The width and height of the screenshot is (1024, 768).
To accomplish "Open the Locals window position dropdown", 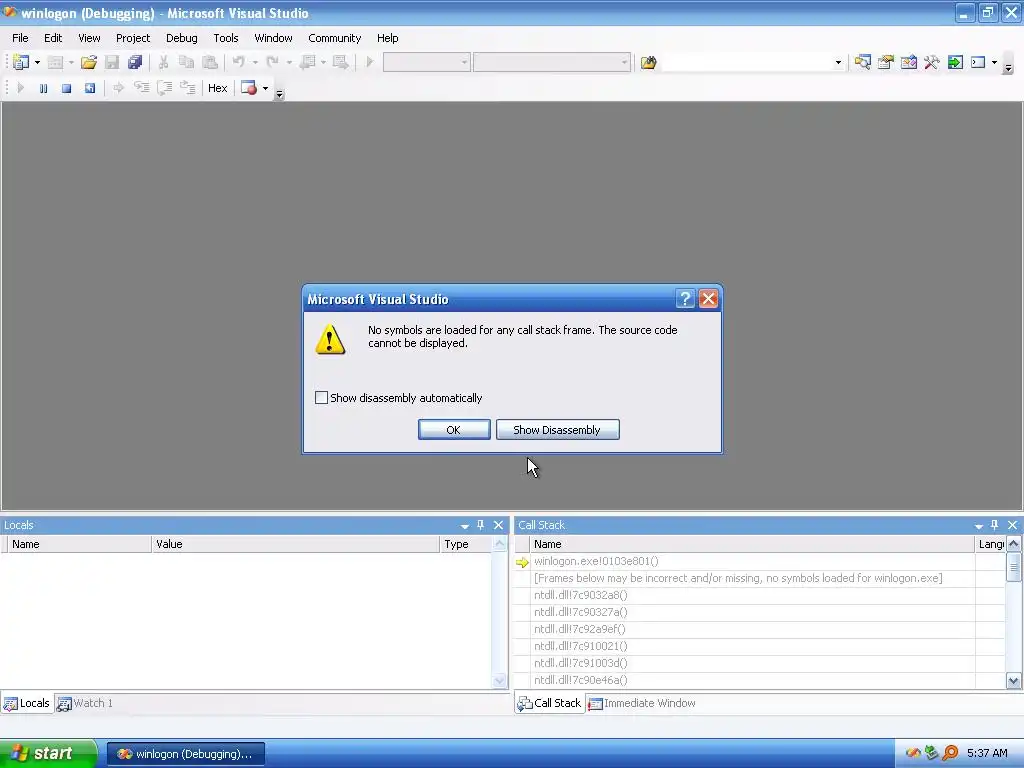I will pos(465,526).
